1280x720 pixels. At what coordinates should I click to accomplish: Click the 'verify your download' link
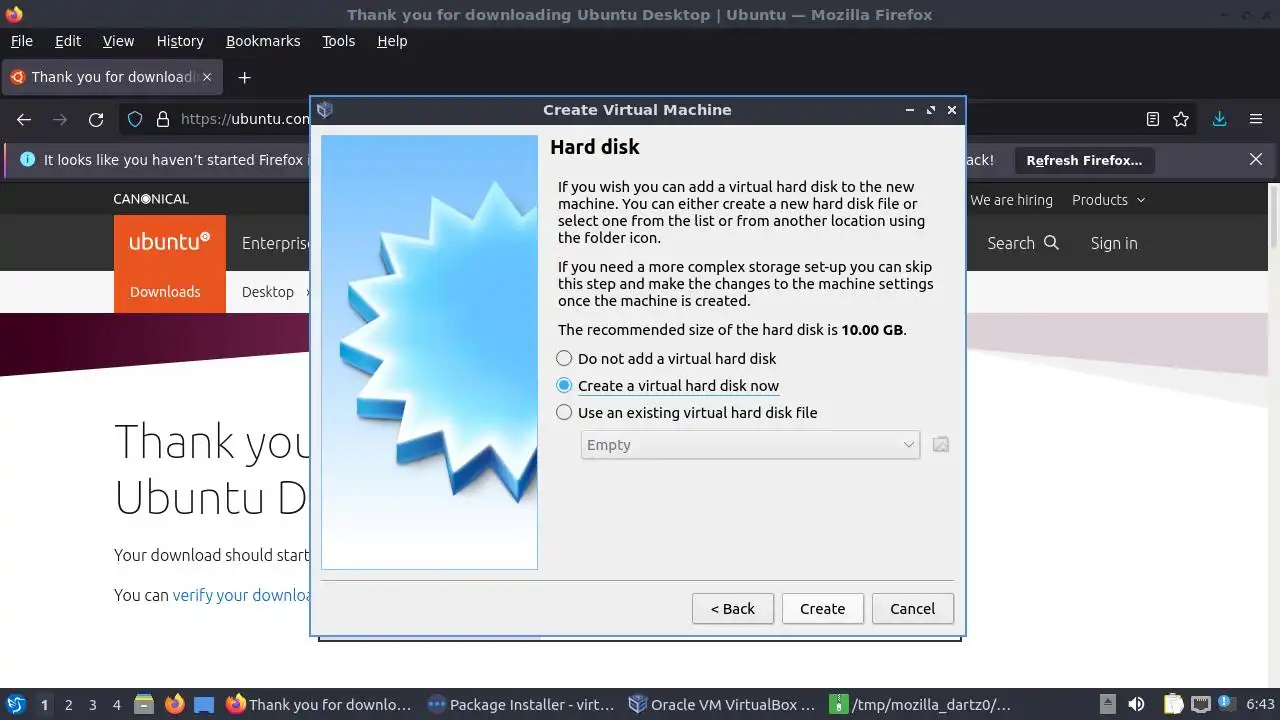coord(242,595)
